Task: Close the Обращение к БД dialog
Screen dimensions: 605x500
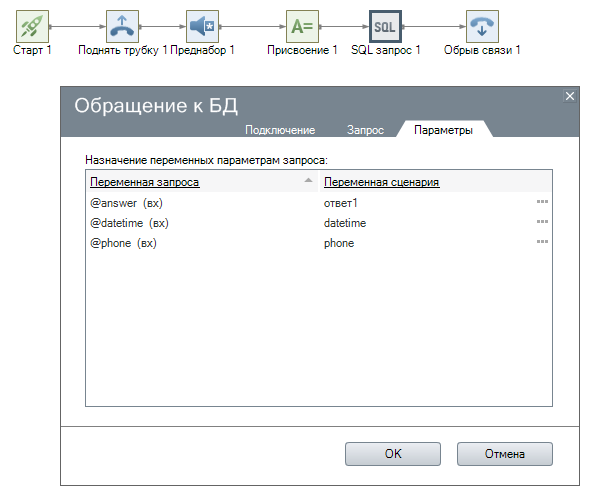Action: click(x=570, y=96)
